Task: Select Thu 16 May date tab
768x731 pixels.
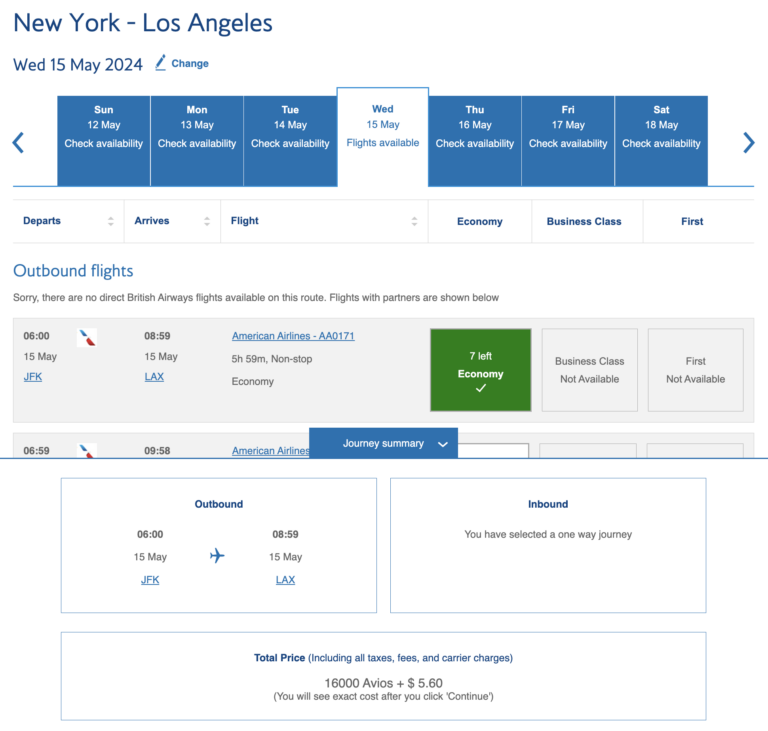Action: click(x=475, y=141)
